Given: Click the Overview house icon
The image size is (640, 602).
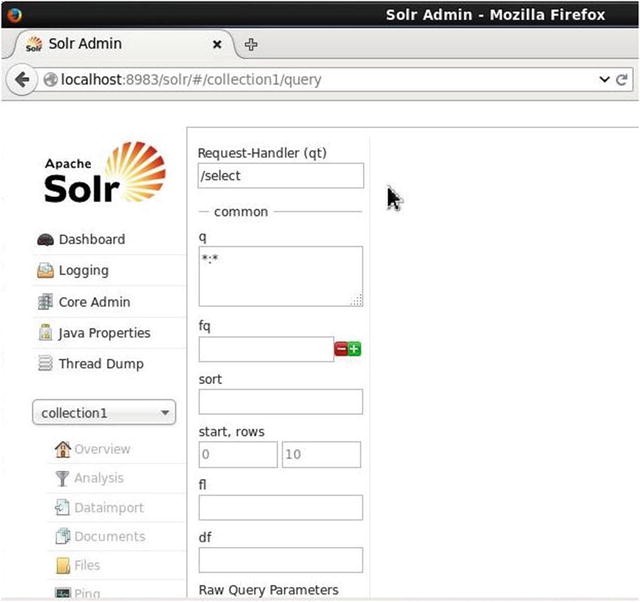Looking at the screenshot, I should tap(62, 449).
